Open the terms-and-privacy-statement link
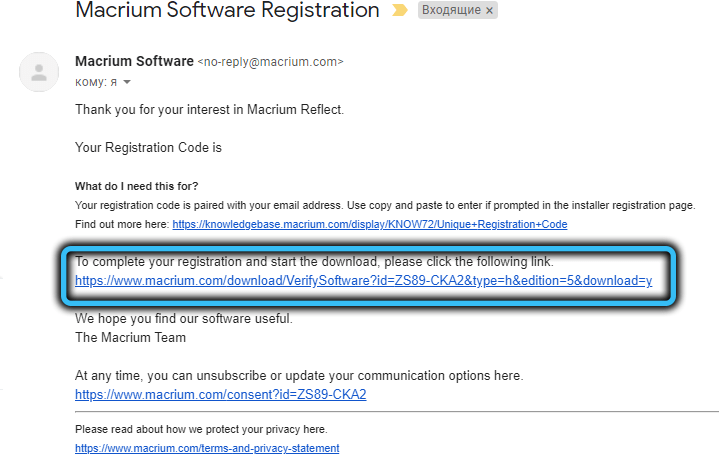This screenshot has height=458, width=719. pos(207,448)
